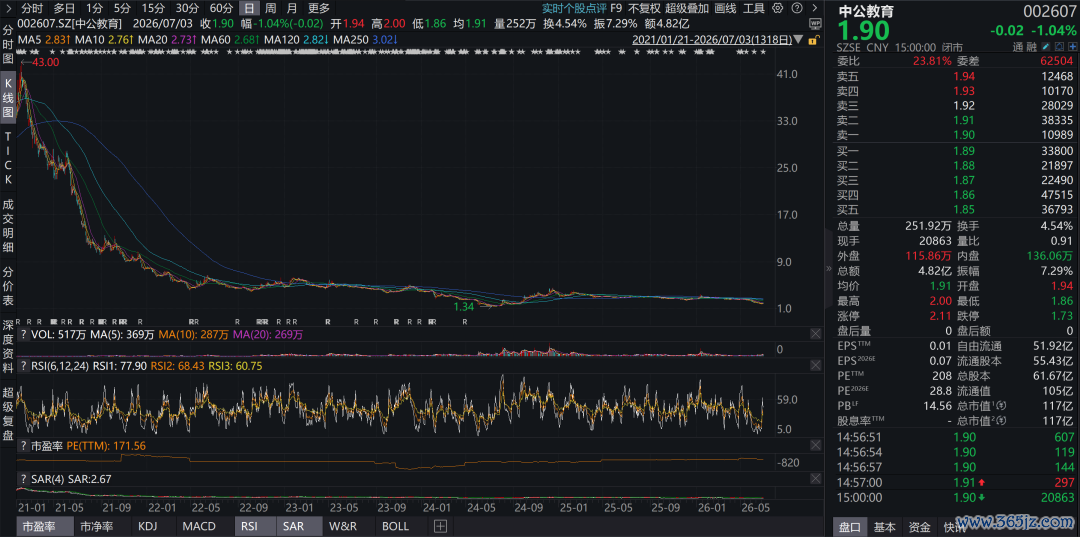Viewport: 1080px width, 537px height.
Task: Open the chart settings gear icon
Action: (778, 9)
